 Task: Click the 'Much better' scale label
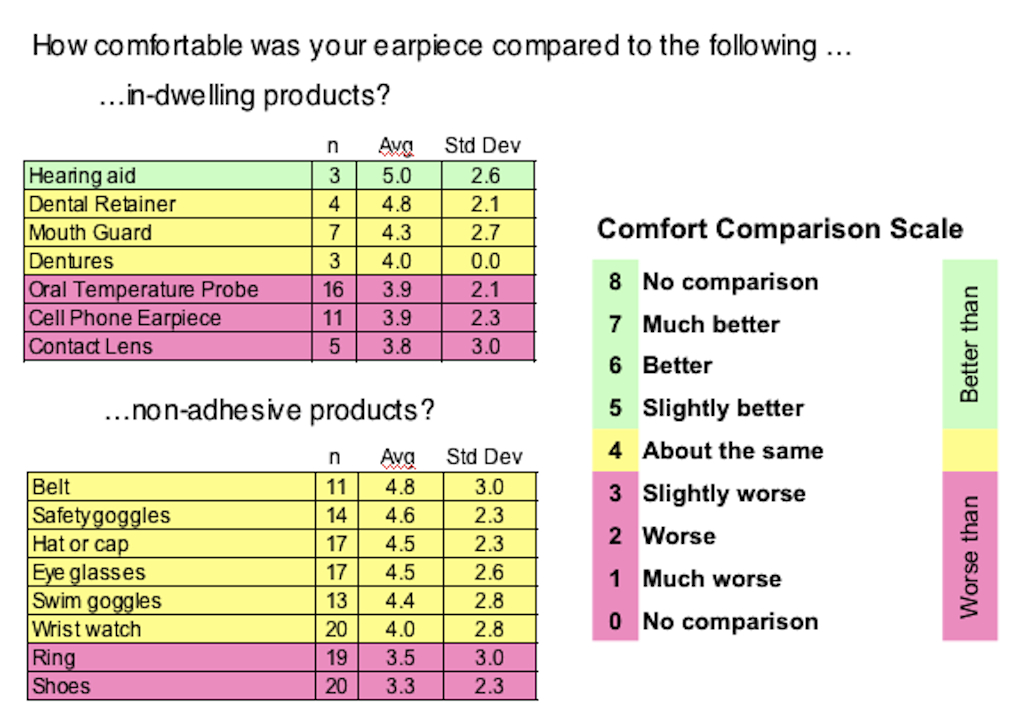711,324
